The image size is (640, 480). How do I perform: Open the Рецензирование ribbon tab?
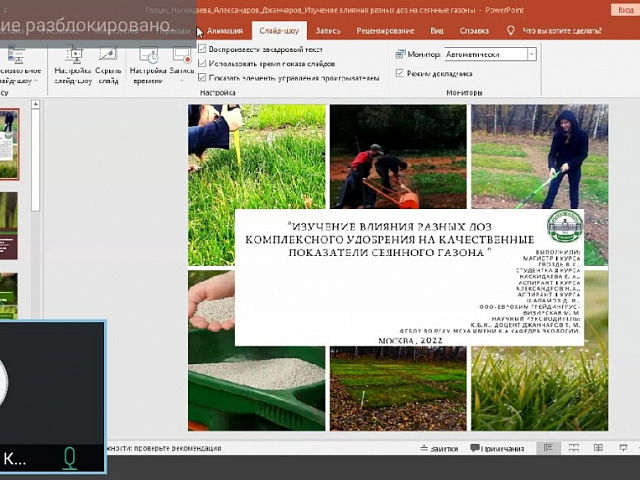point(384,31)
